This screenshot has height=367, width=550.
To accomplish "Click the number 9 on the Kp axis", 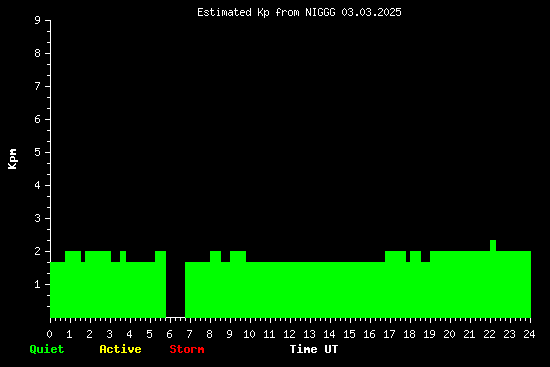I will (38, 20).
